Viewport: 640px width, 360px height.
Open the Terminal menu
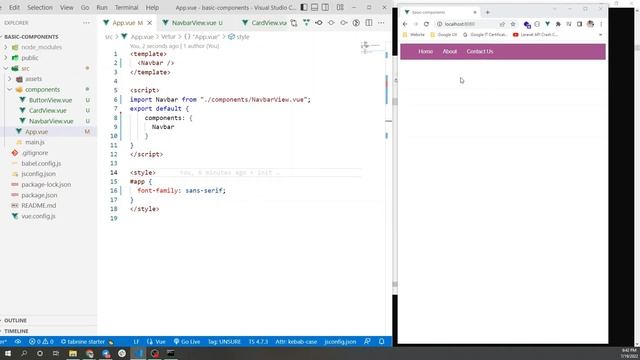click(x=127, y=7)
